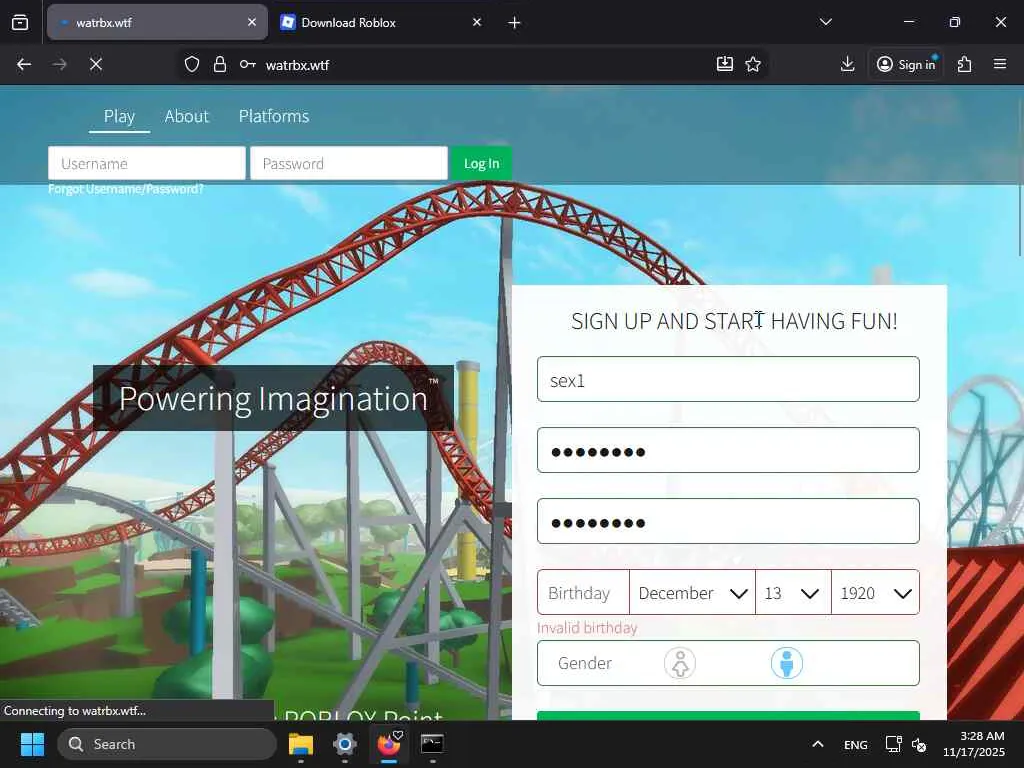Image resolution: width=1024 pixels, height=768 pixels.
Task: Open the About section
Action: click(x=187, y=116)
